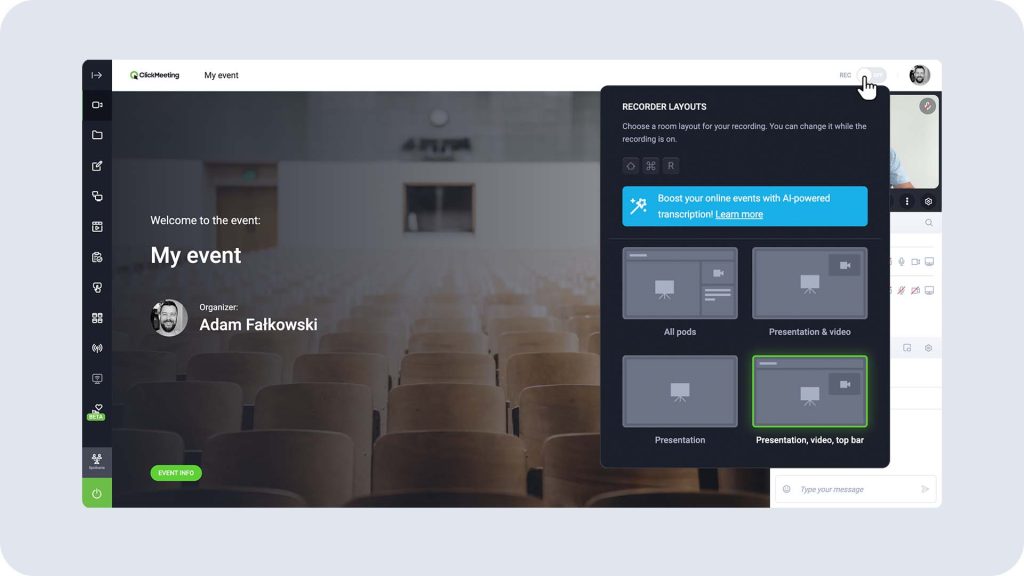Open the folder icon in the sidebar
The width and height of the screenshot is (1024, 576).
pyautogui.click(x=97, y=135)
